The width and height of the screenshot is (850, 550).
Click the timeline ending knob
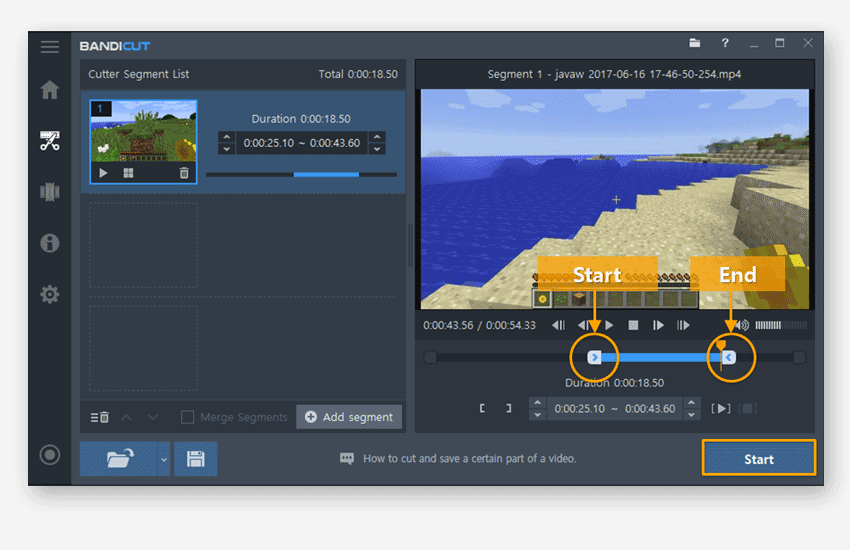coord(799,357)
